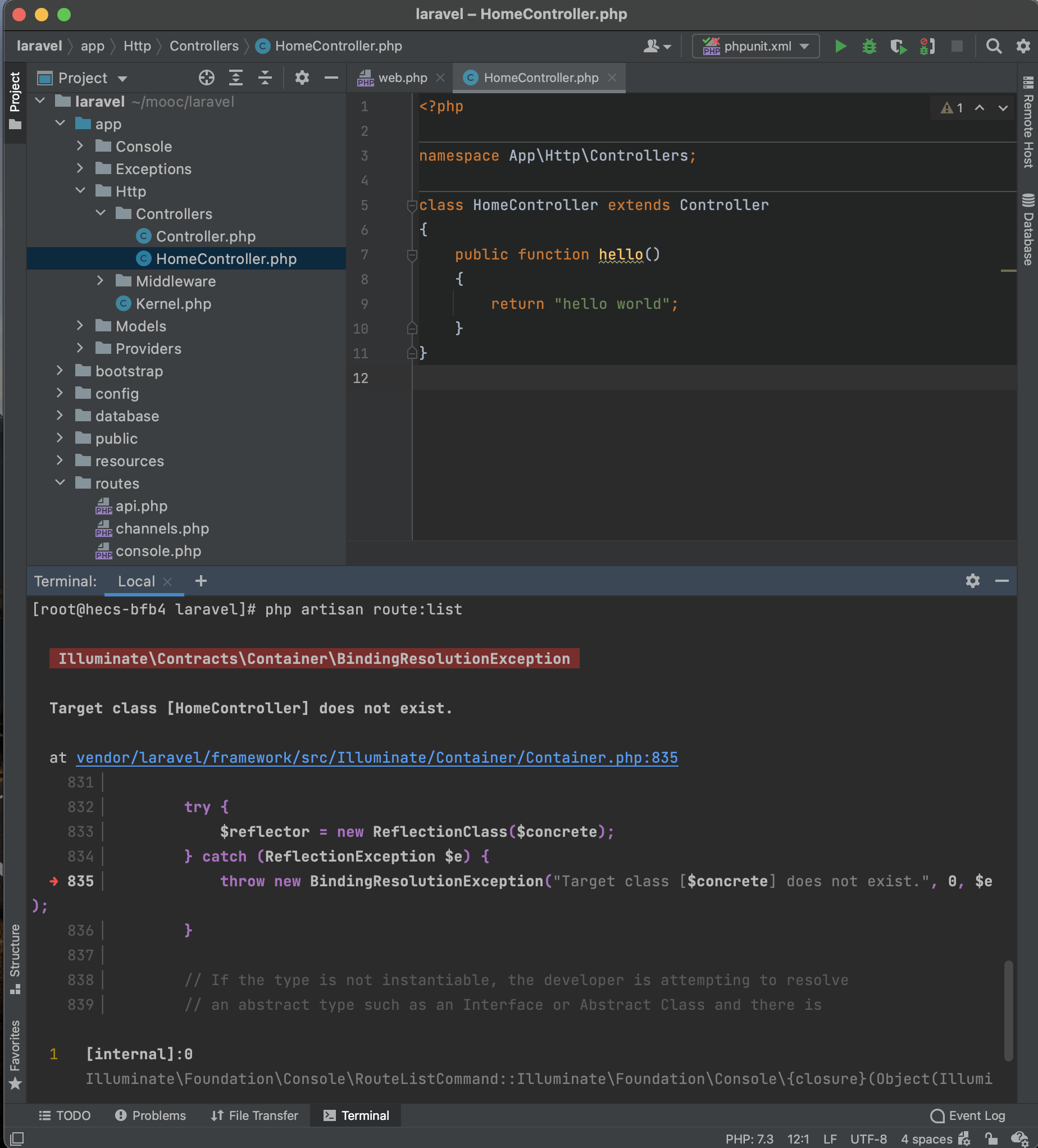Viewport: 1038px width, 1148px height.
Task: Expand the Middleware folder
Action: pos(100,281)
